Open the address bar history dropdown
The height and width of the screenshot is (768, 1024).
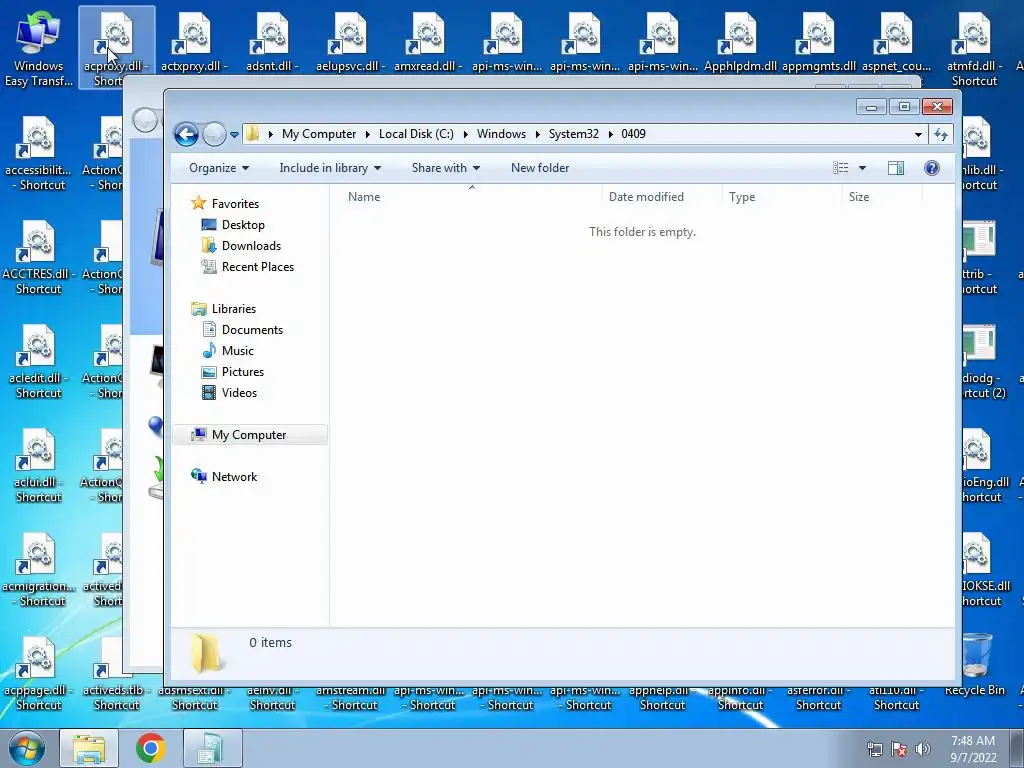[918, 135]
